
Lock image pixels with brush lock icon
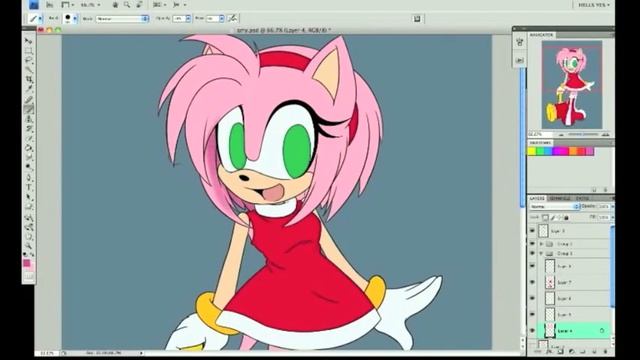click(x=553, y=218)
